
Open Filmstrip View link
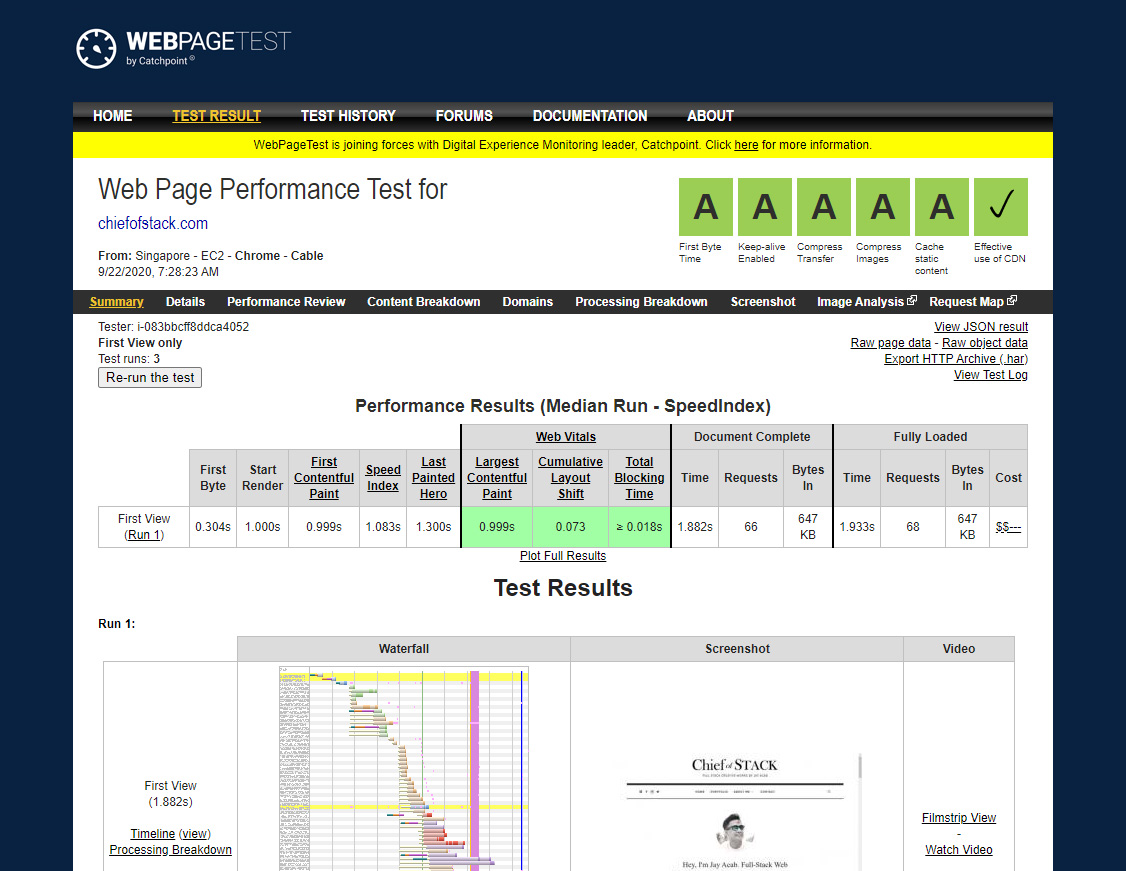[x=959, y=818]
